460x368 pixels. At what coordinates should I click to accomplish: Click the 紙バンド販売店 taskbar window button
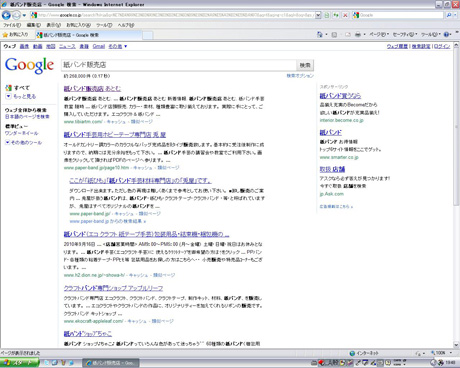tap(111, 363)
